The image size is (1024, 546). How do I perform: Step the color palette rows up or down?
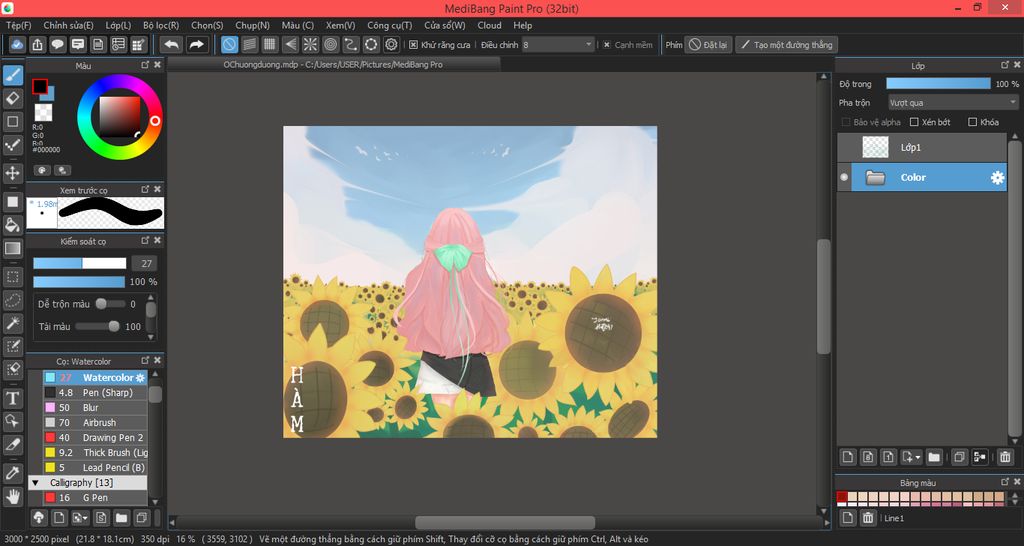(x=1016, y=498)
